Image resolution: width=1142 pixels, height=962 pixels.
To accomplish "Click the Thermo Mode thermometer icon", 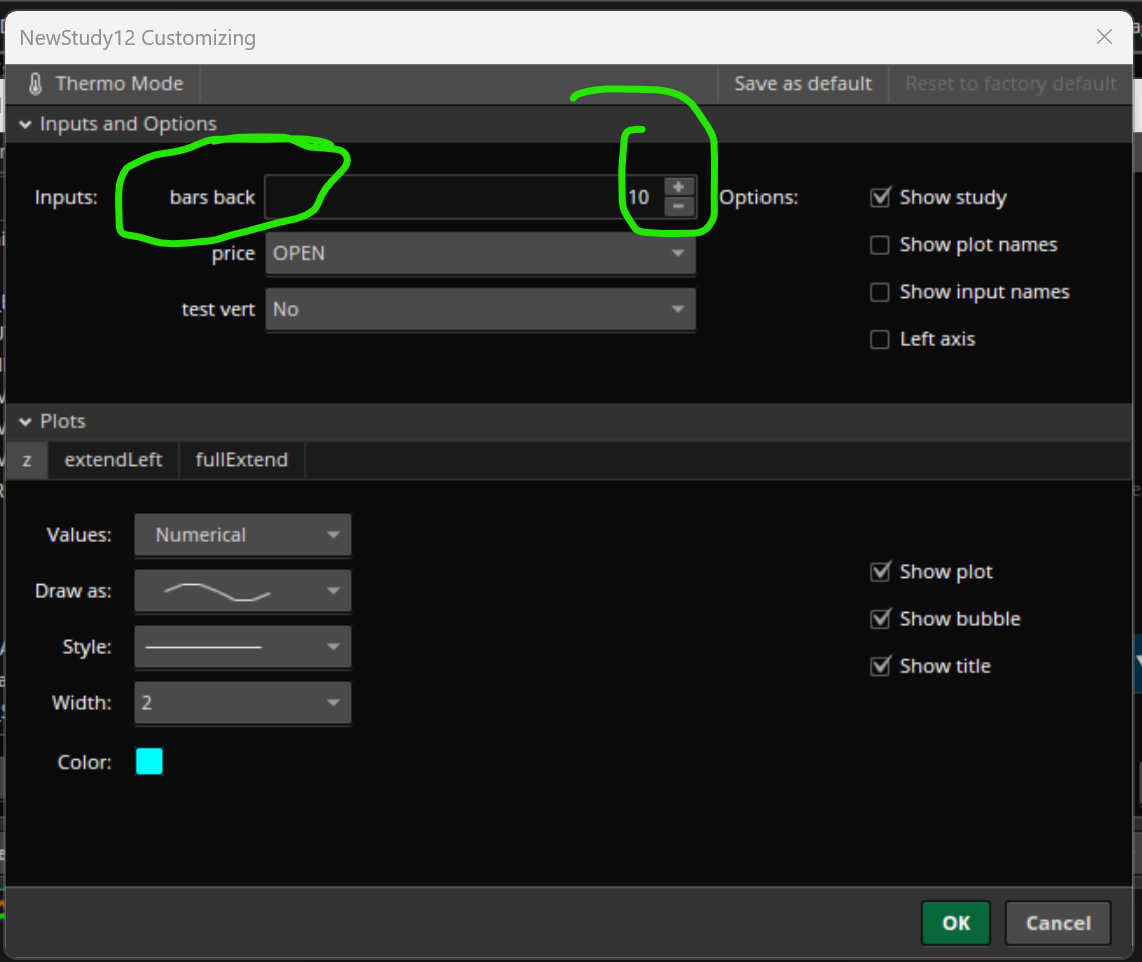I will tap(36, 84).
